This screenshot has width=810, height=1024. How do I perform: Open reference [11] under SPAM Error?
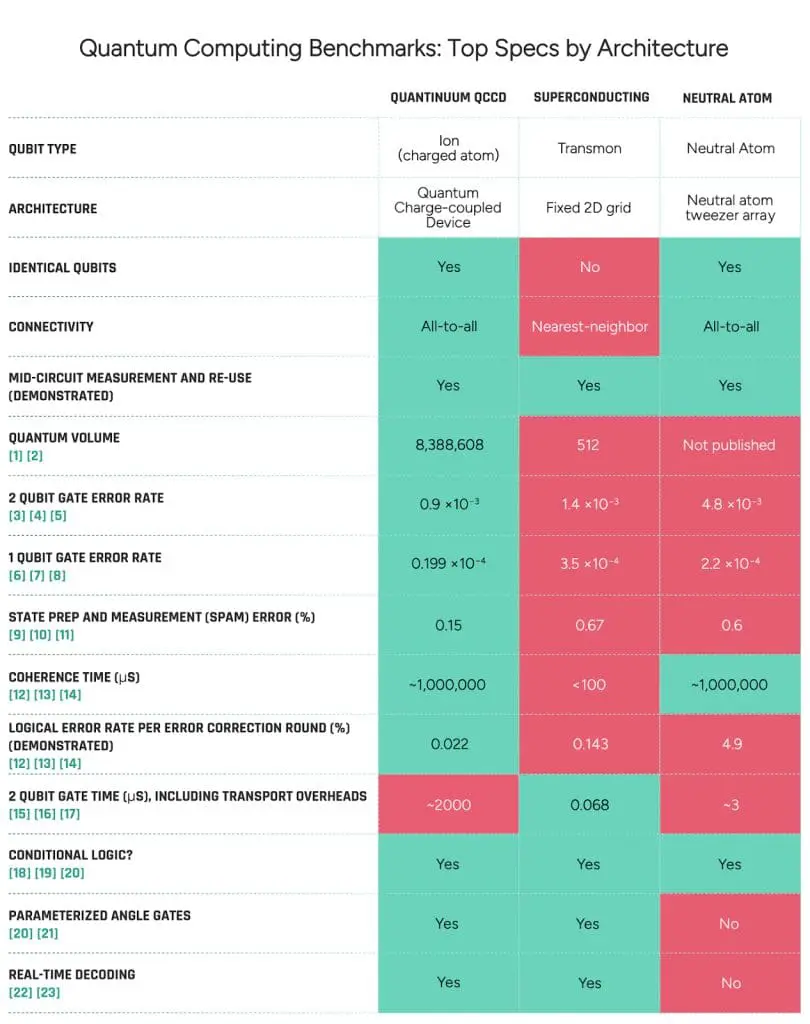point(65,635)
